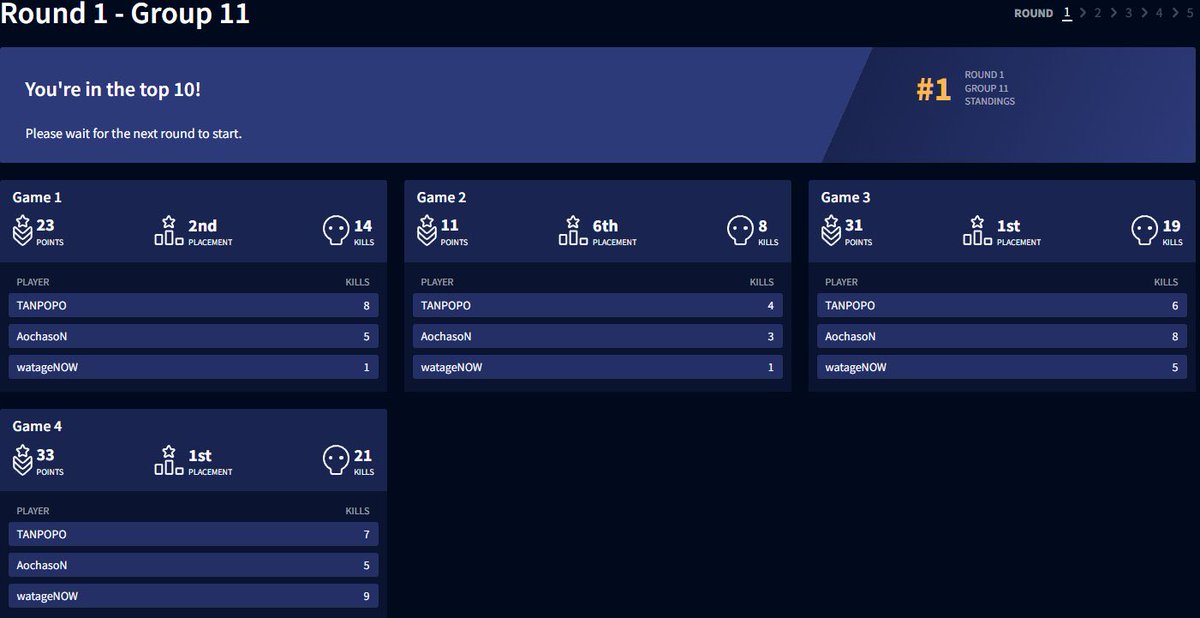Select watageNOW row in Game 3

coord(1002,367)
